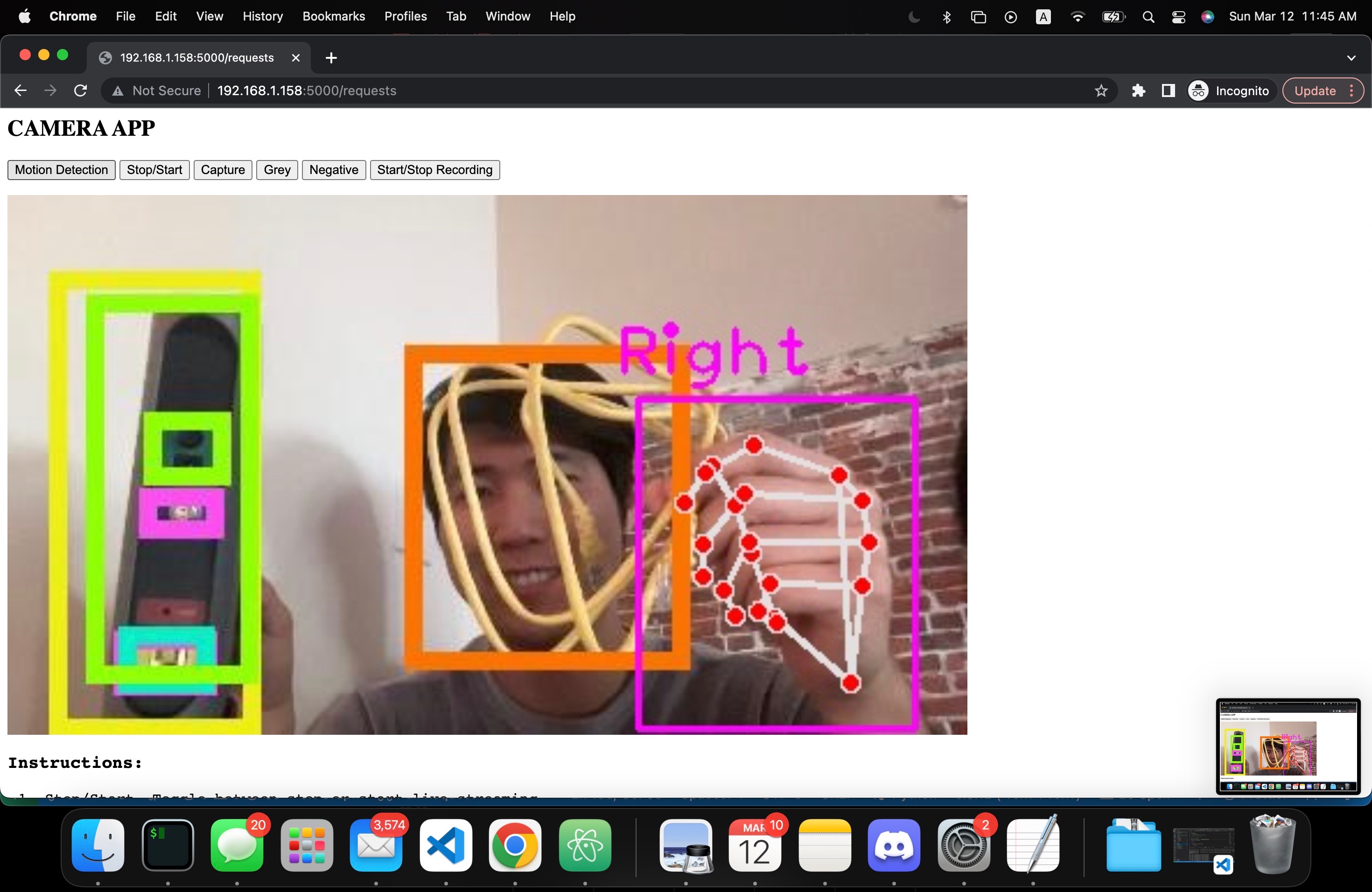Launch Discord from the dock

pyautogui.click(x=894, y=845)
